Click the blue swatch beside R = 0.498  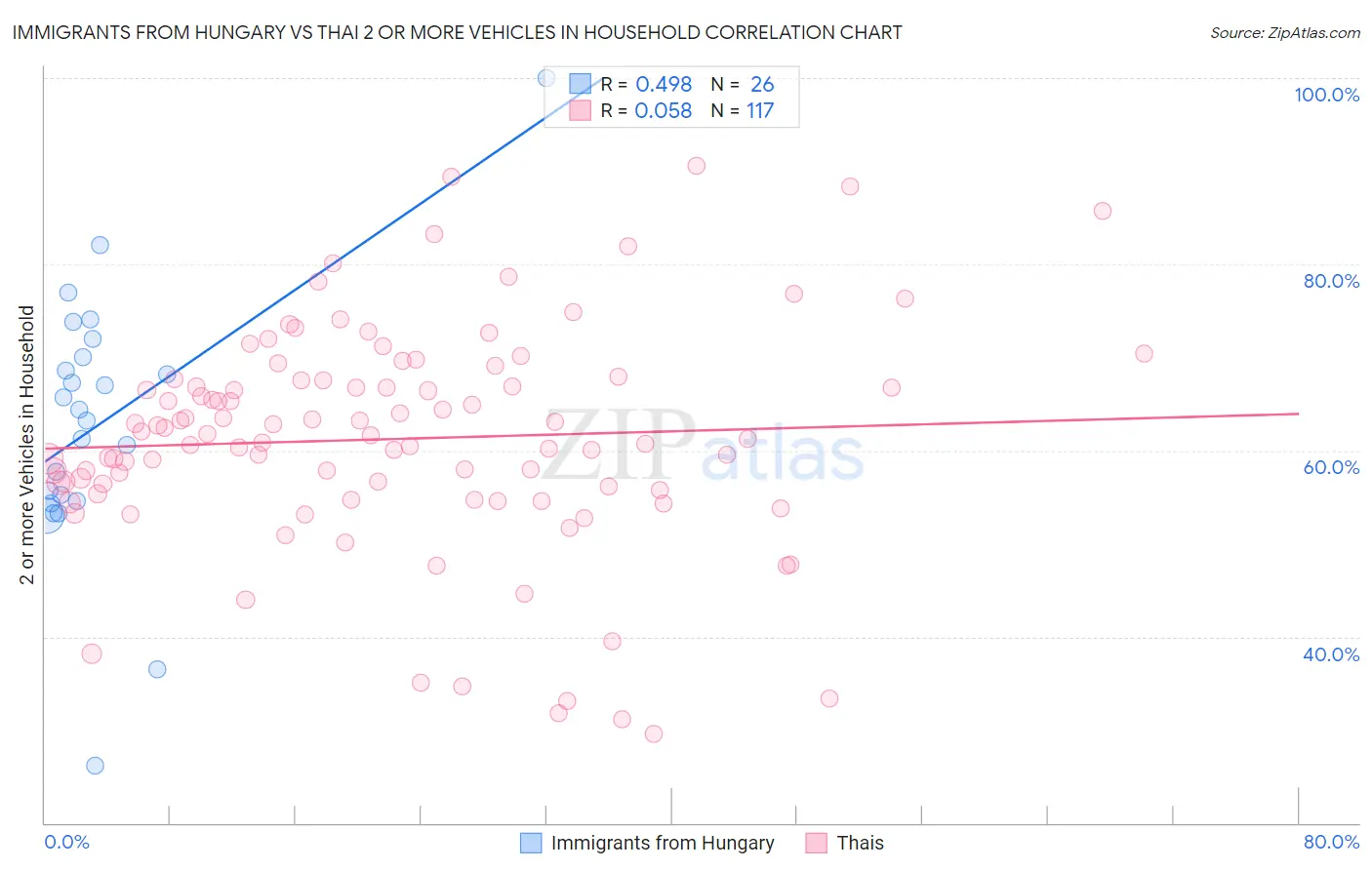pyautogui.click(x=581, y=84)
